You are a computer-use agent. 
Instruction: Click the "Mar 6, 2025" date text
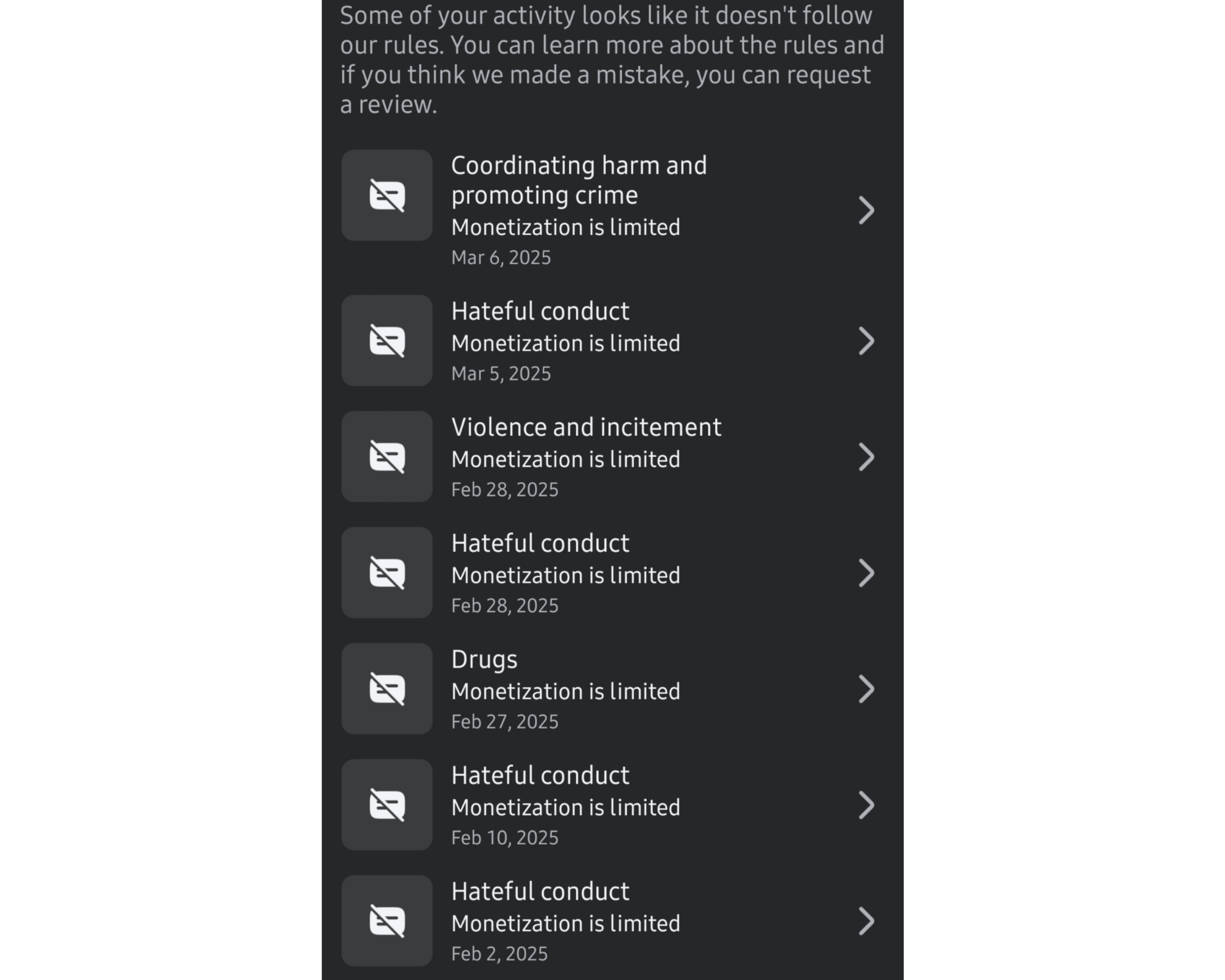501,258
